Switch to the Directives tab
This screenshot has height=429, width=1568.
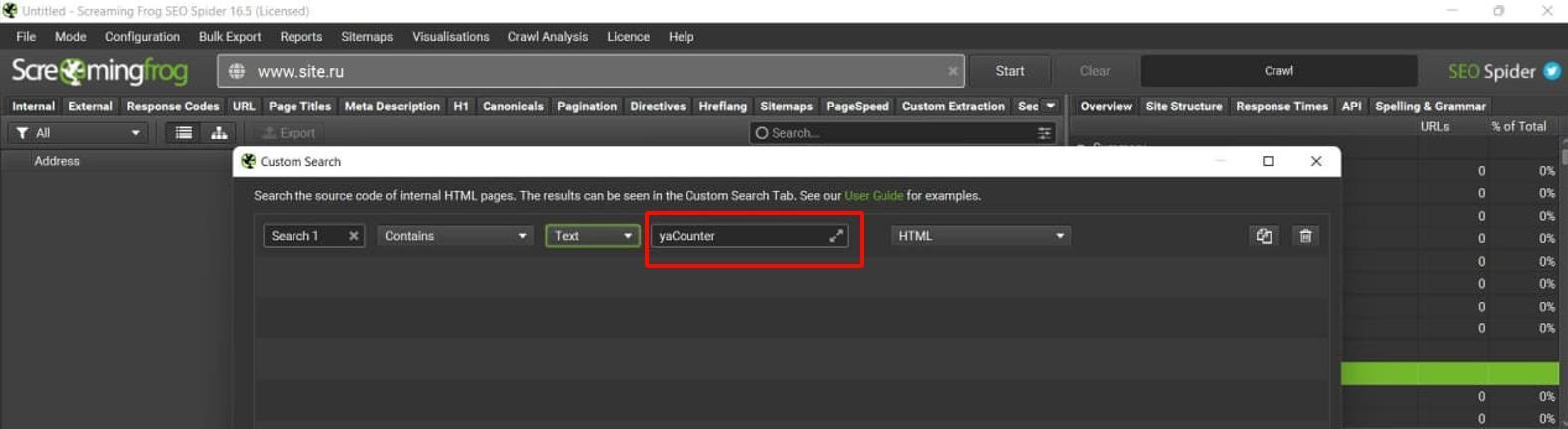tap(658, 107)
